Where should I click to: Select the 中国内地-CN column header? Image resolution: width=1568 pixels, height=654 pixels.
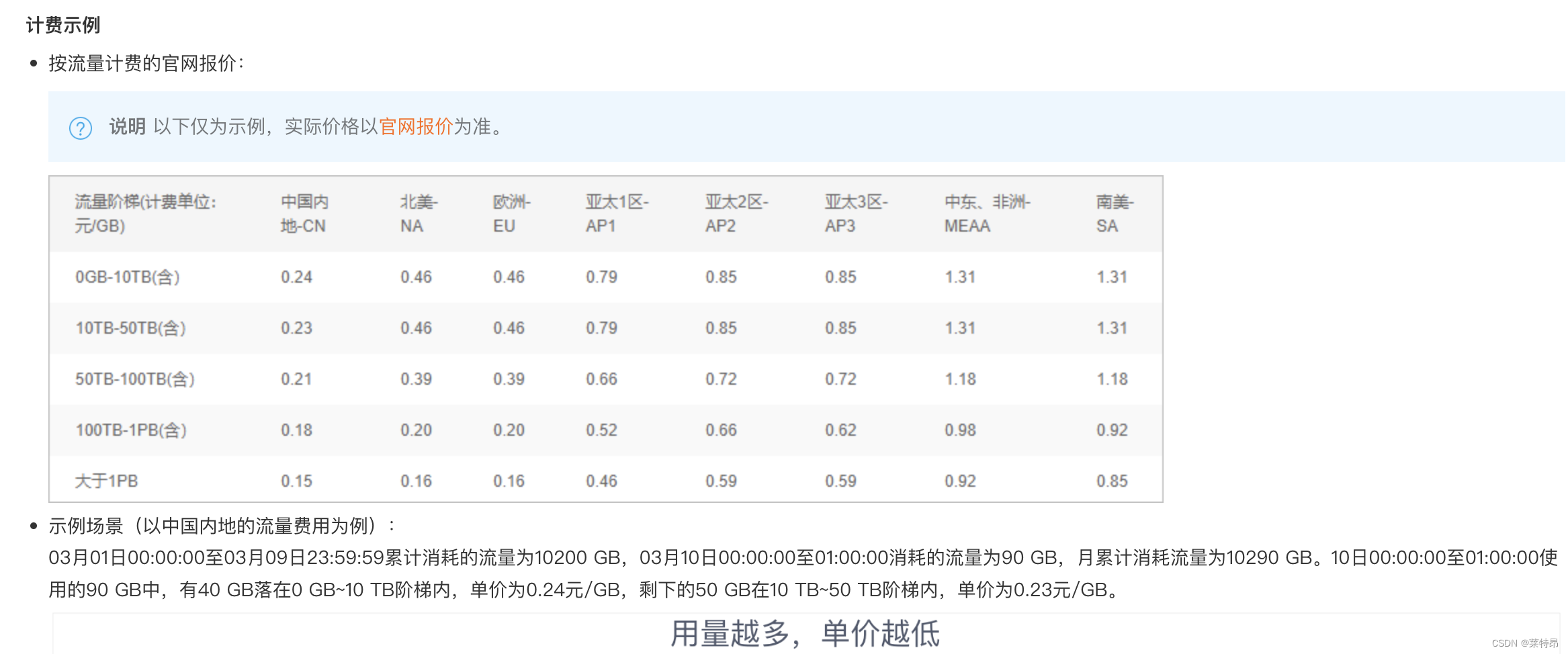click(x=304, y=214)
